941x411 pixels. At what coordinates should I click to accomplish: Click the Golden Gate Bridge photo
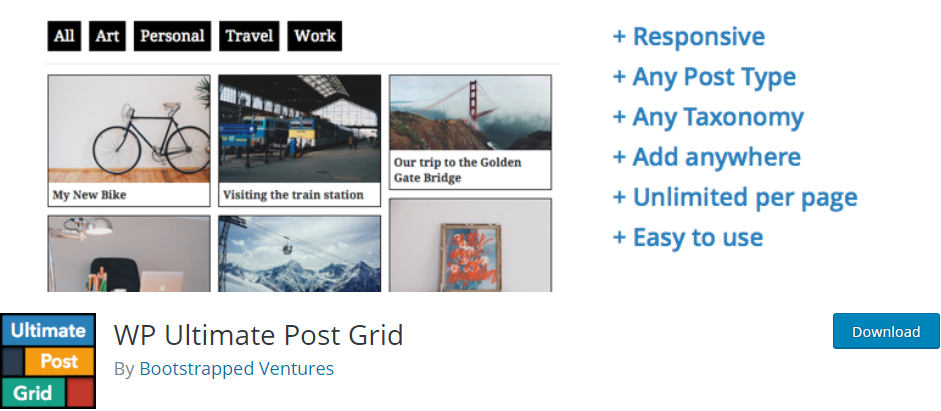(470, 113)
